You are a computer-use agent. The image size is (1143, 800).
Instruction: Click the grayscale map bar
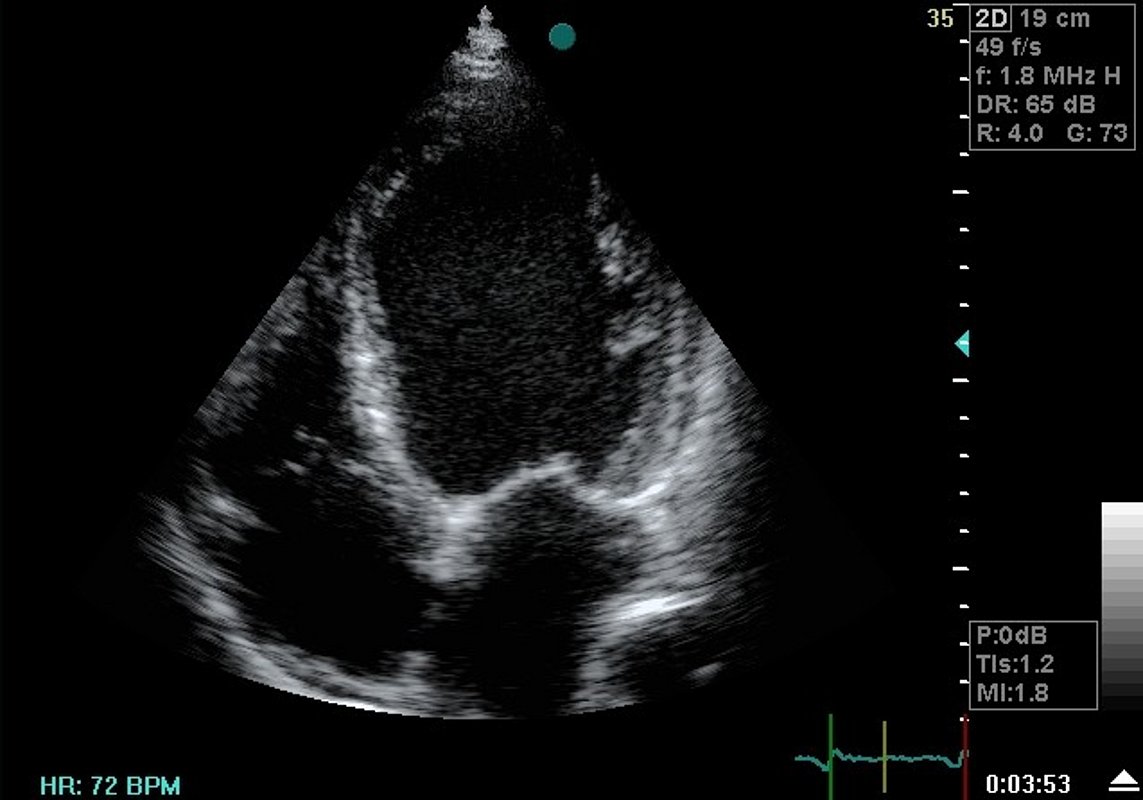pos(1122,605)
